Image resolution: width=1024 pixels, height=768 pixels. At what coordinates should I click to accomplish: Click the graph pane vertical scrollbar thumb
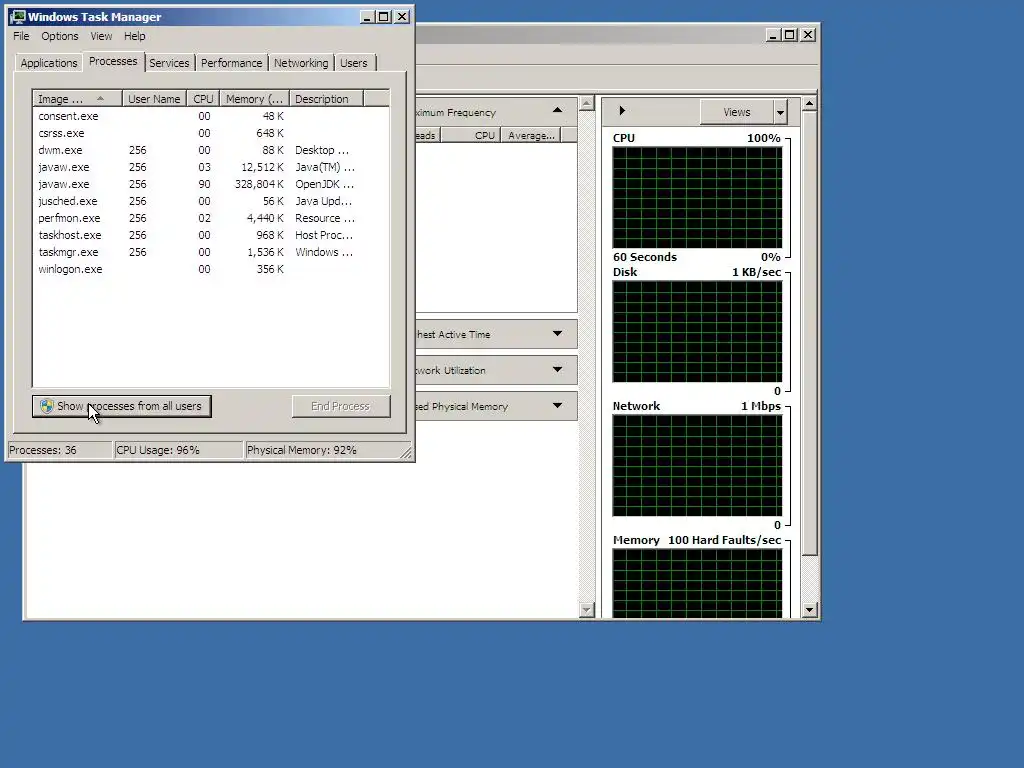tap(809, 334)
